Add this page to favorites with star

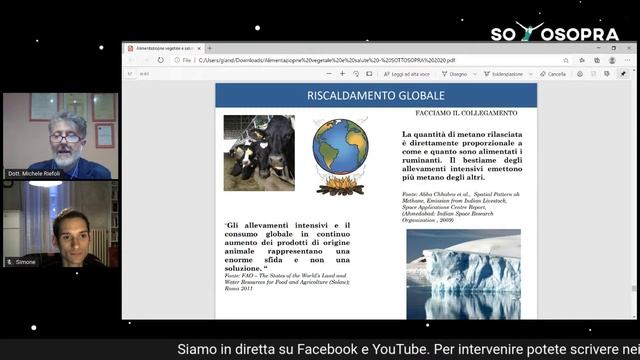pos(566,60)
